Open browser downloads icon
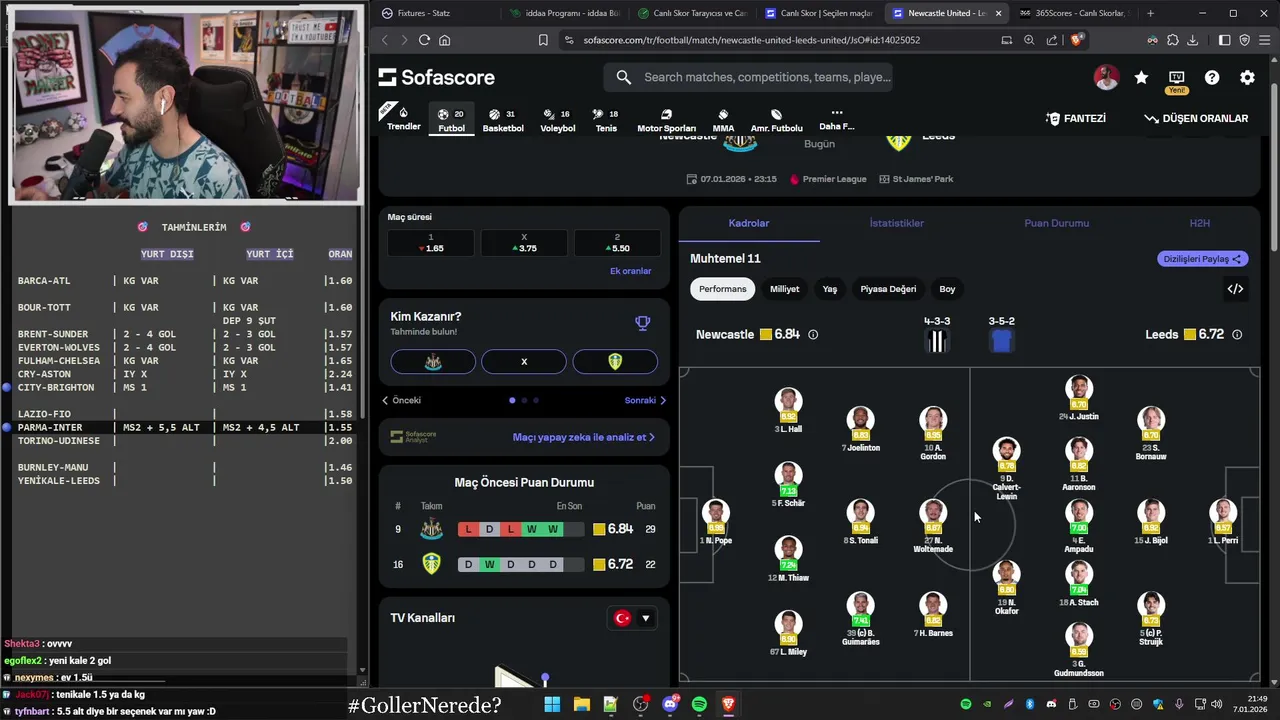Image resolution: width=1280 pixels, height=720 pixels. click(x=1192, y=40)
